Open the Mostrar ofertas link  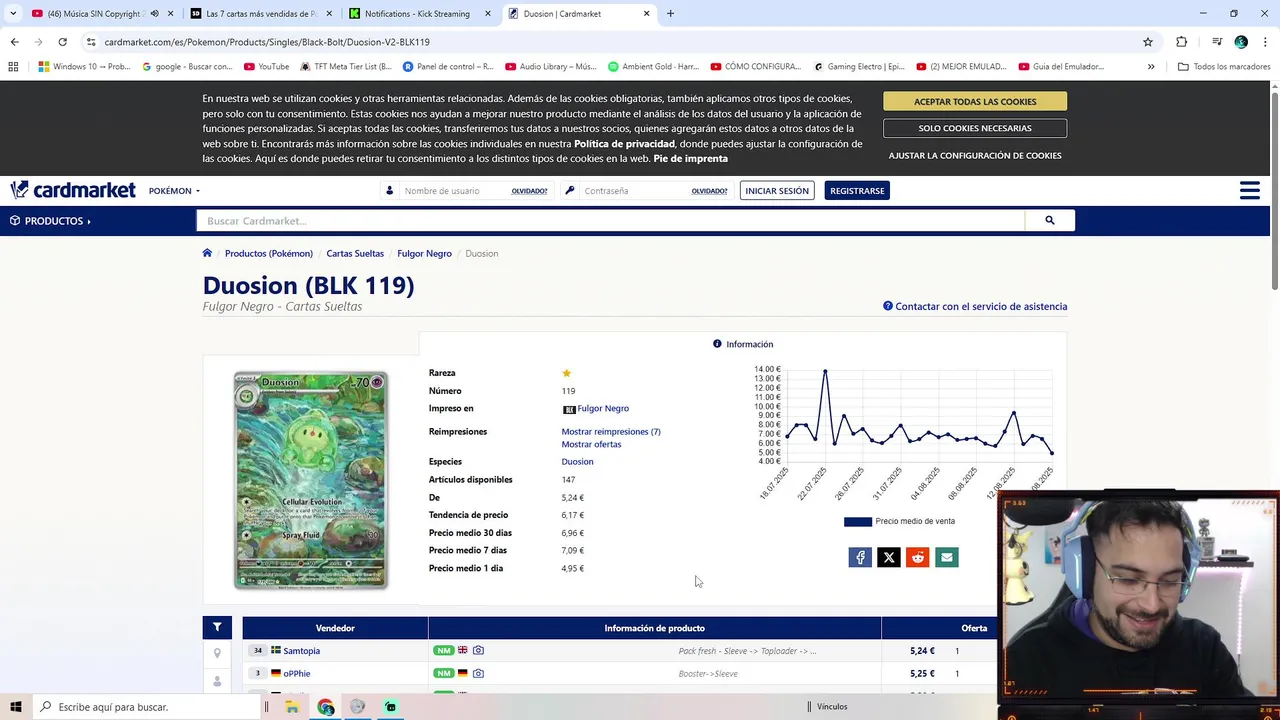[x=591, y=444]
